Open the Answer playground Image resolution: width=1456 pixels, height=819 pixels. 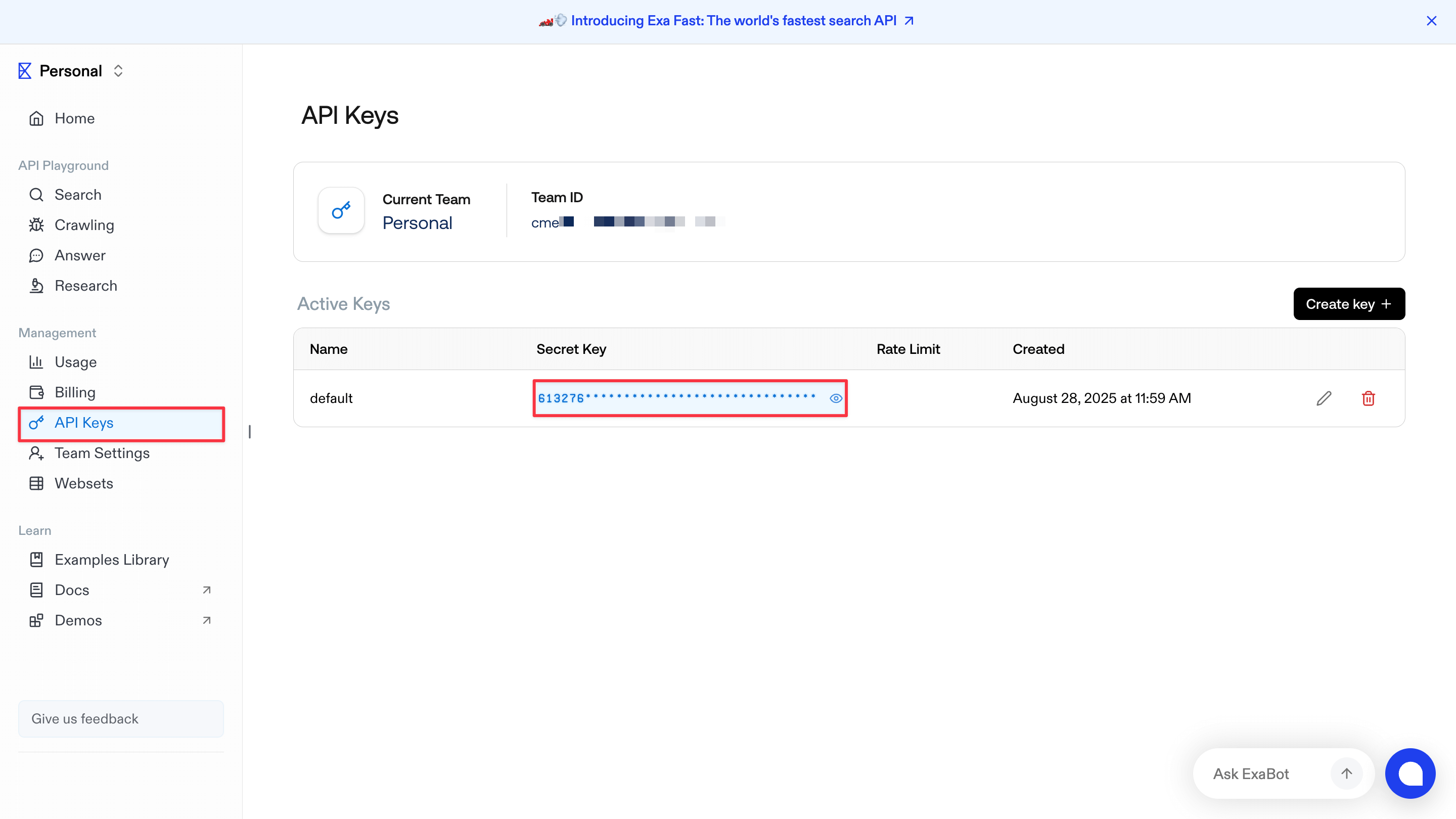click(80, 255)
